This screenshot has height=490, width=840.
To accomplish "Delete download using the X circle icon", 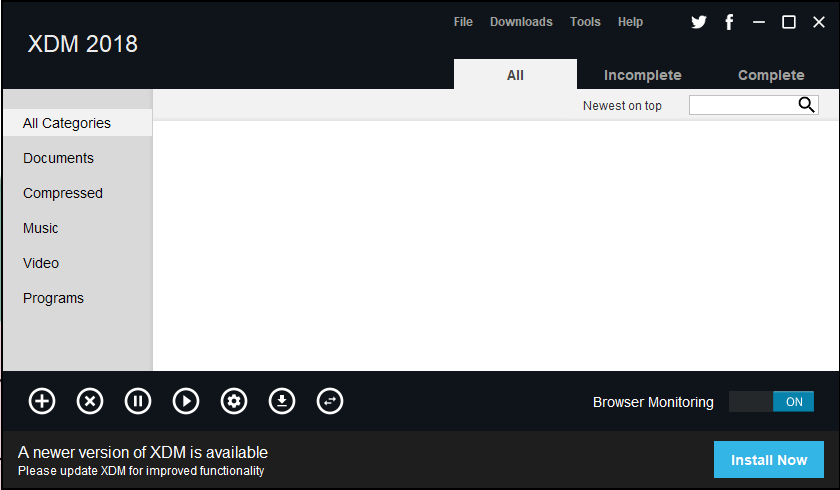I will click(90, 401).
